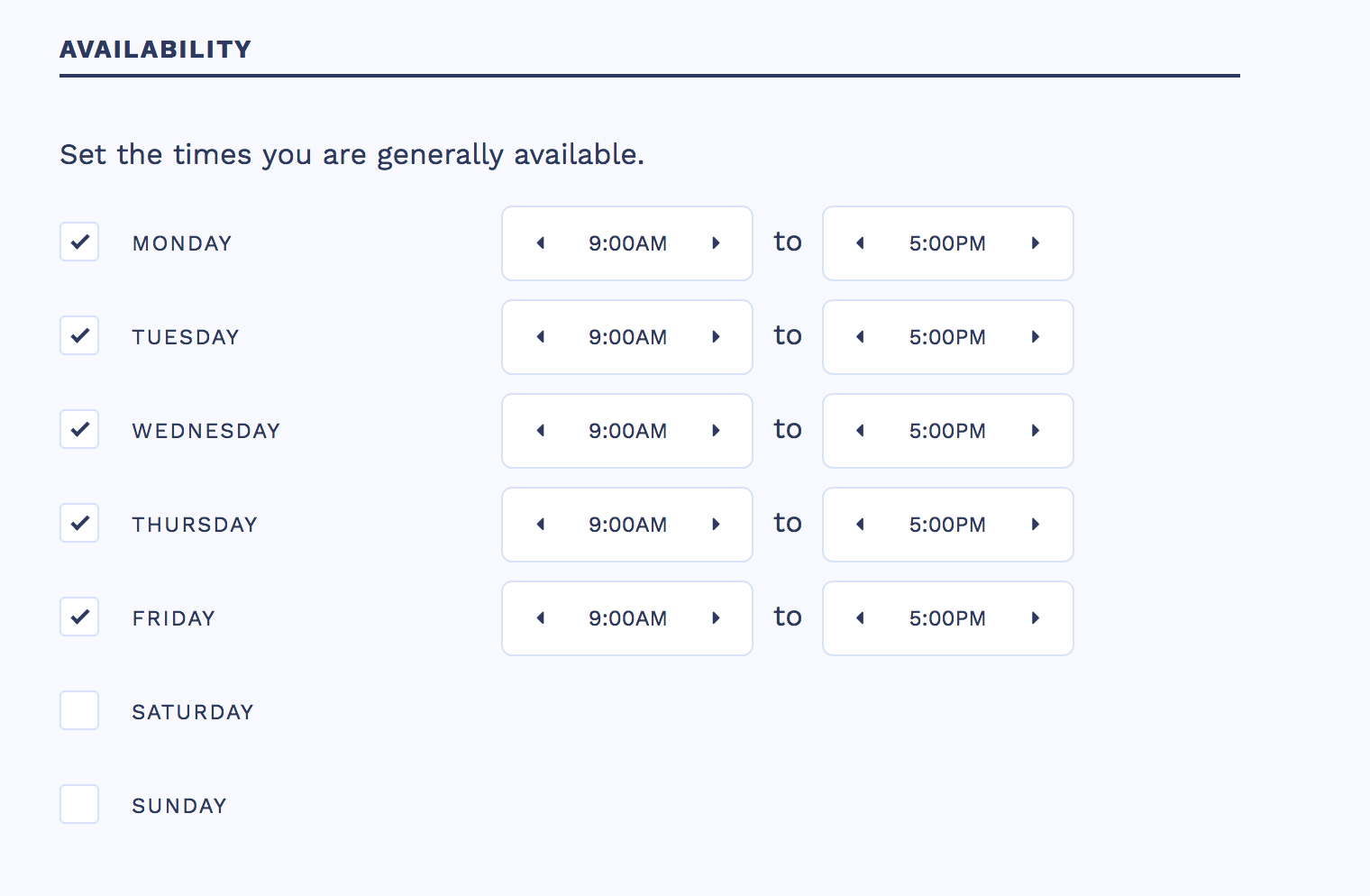
Task: Click Monday start time left arrow
Action: pos(541,243)
